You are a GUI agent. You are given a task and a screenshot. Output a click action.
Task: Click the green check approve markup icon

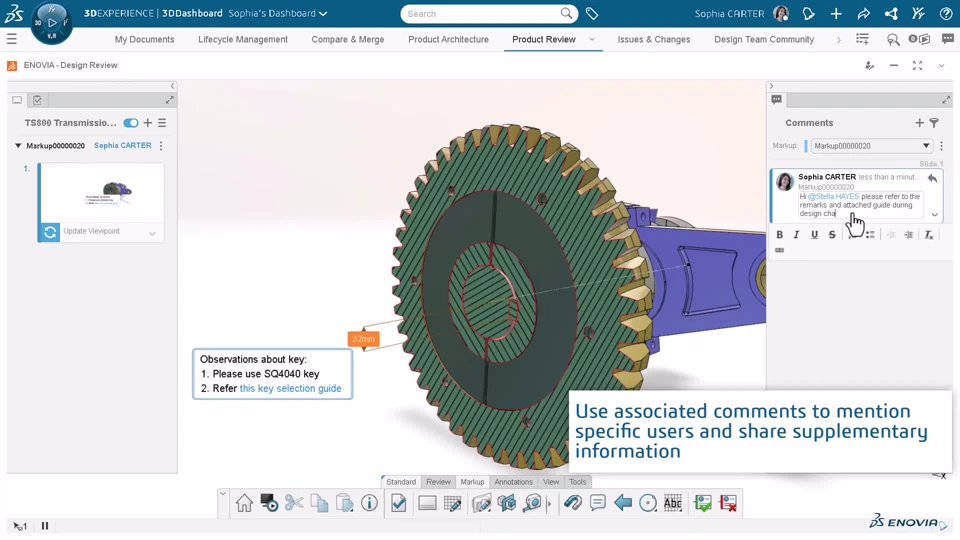703,503
